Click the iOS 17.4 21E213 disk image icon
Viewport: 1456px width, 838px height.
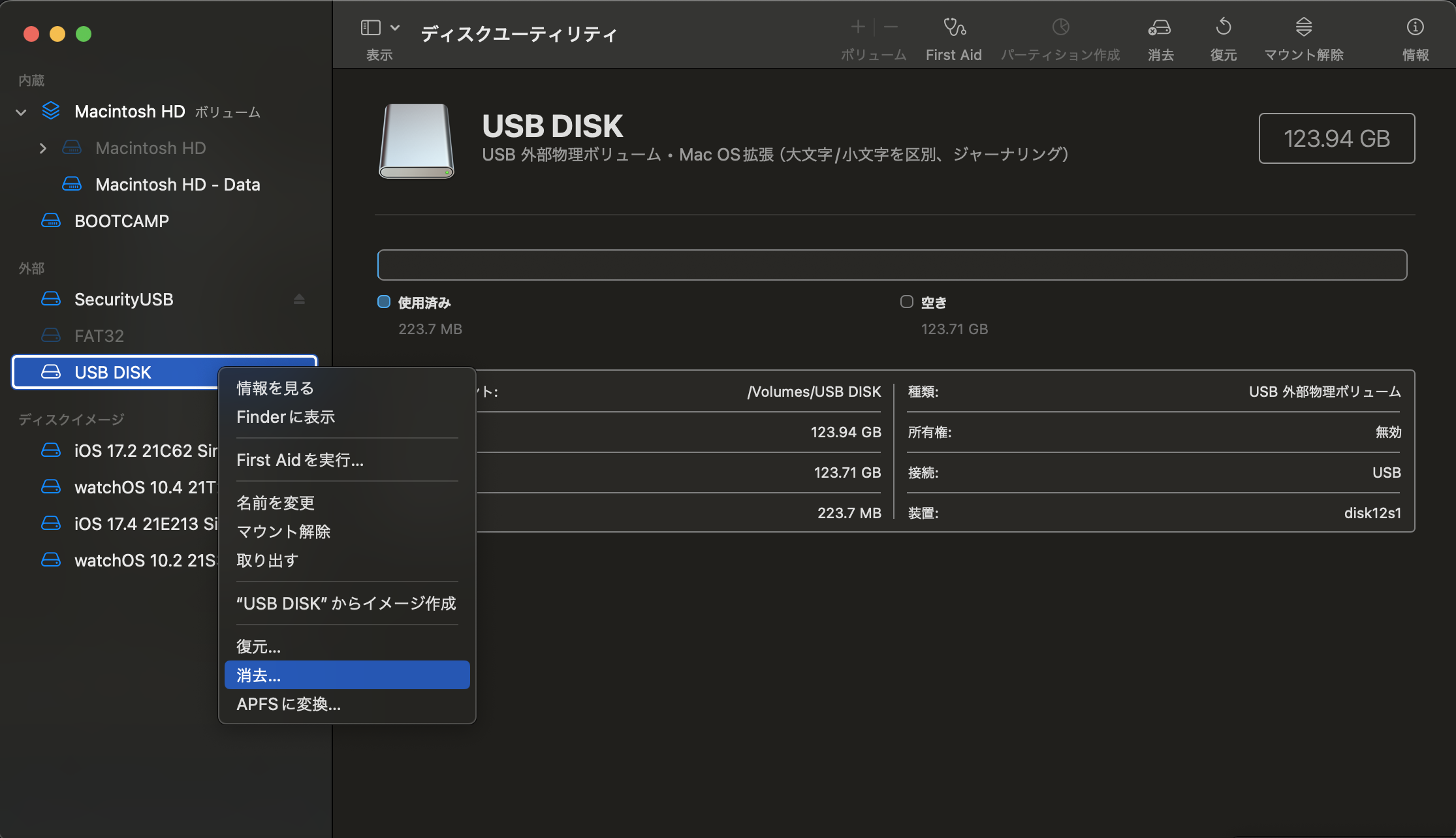51,523
